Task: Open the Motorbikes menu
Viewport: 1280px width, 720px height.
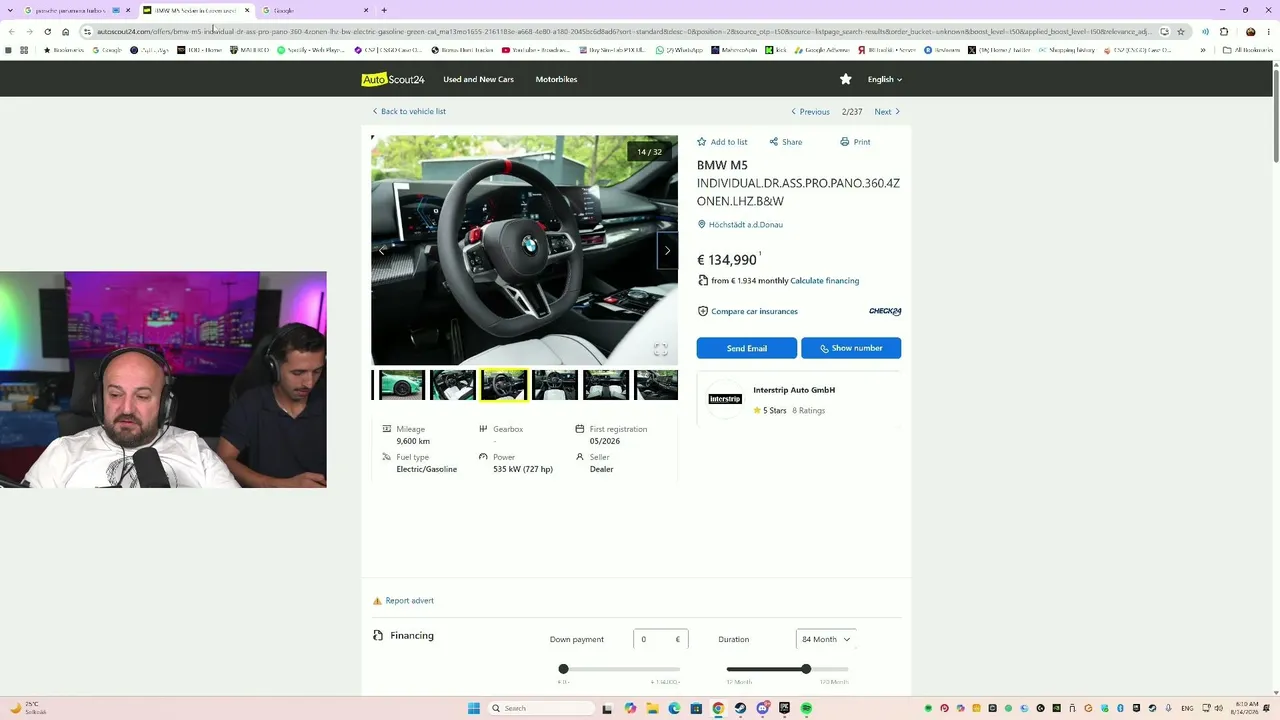Action: coord(556,79)
